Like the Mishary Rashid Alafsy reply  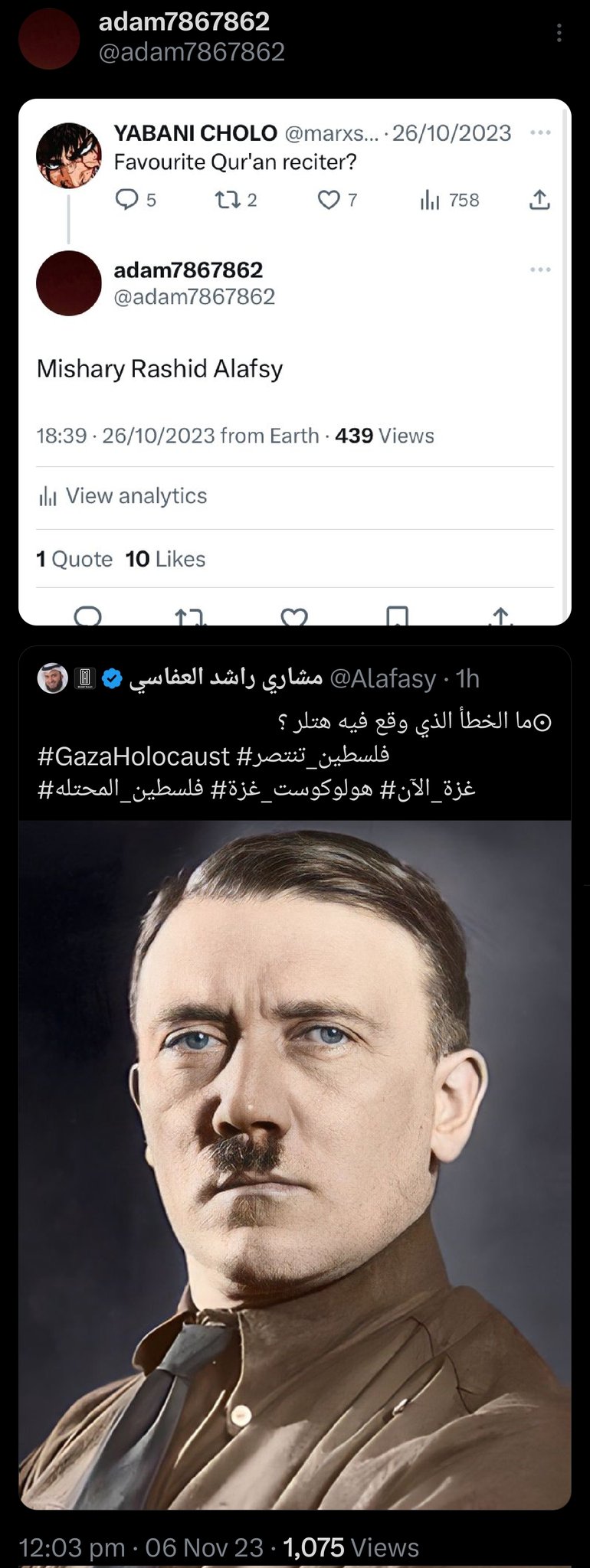pos(294,616)
